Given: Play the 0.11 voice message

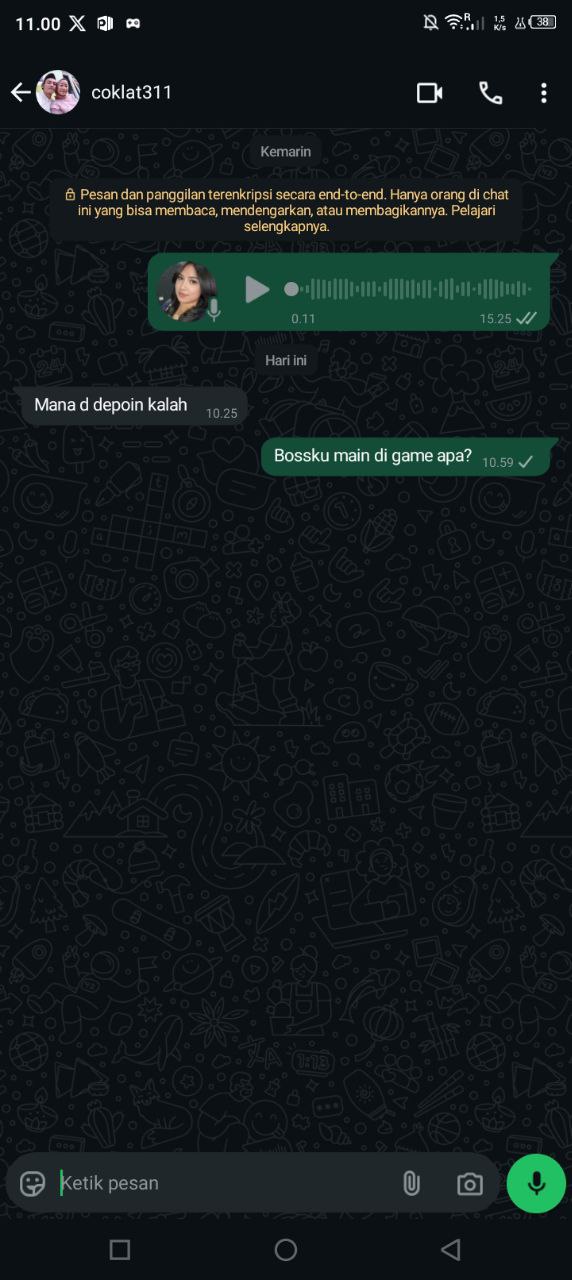Looking at the screenshot, I should click(257, 290).
